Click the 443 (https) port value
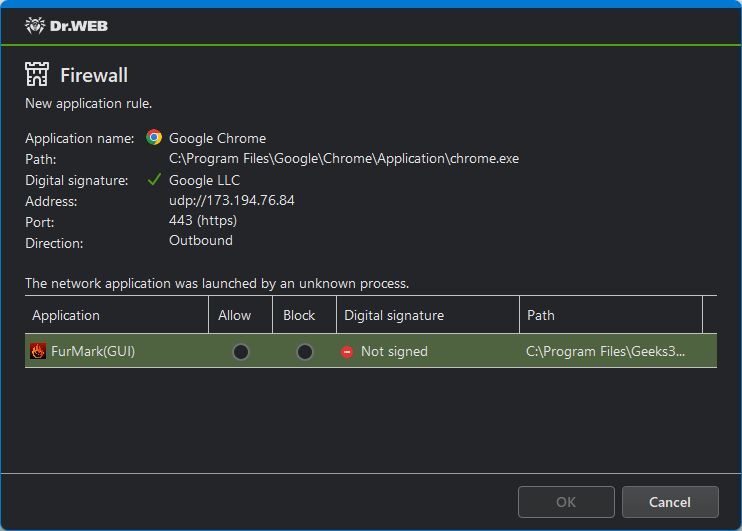742x531 pixels. tap(203, 221)
